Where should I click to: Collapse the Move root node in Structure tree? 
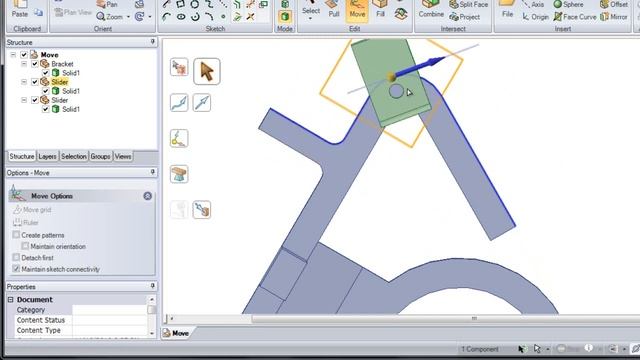pos(13,55)
